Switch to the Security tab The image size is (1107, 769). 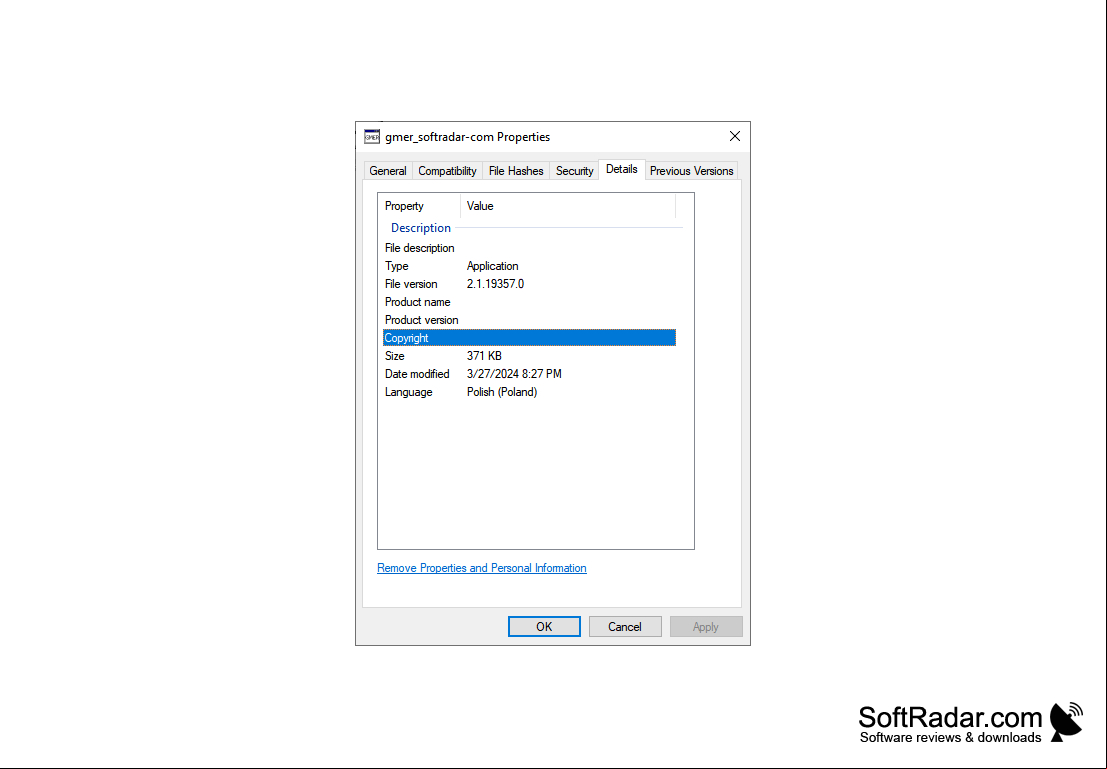click(x=574, y=171)
